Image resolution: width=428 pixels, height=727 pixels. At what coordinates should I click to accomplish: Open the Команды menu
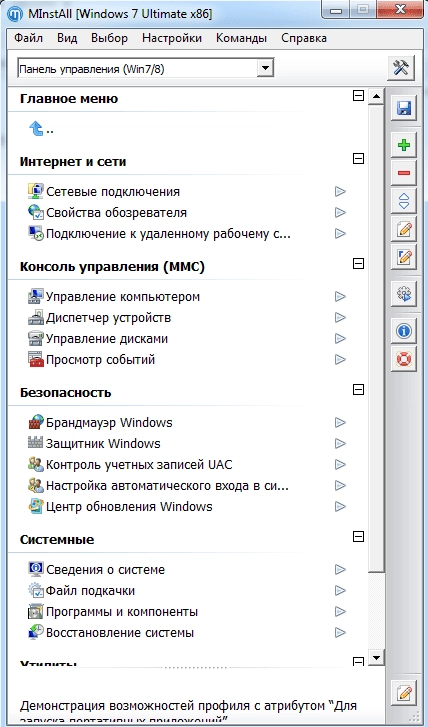pyautogui.click(x=241, y=38)
